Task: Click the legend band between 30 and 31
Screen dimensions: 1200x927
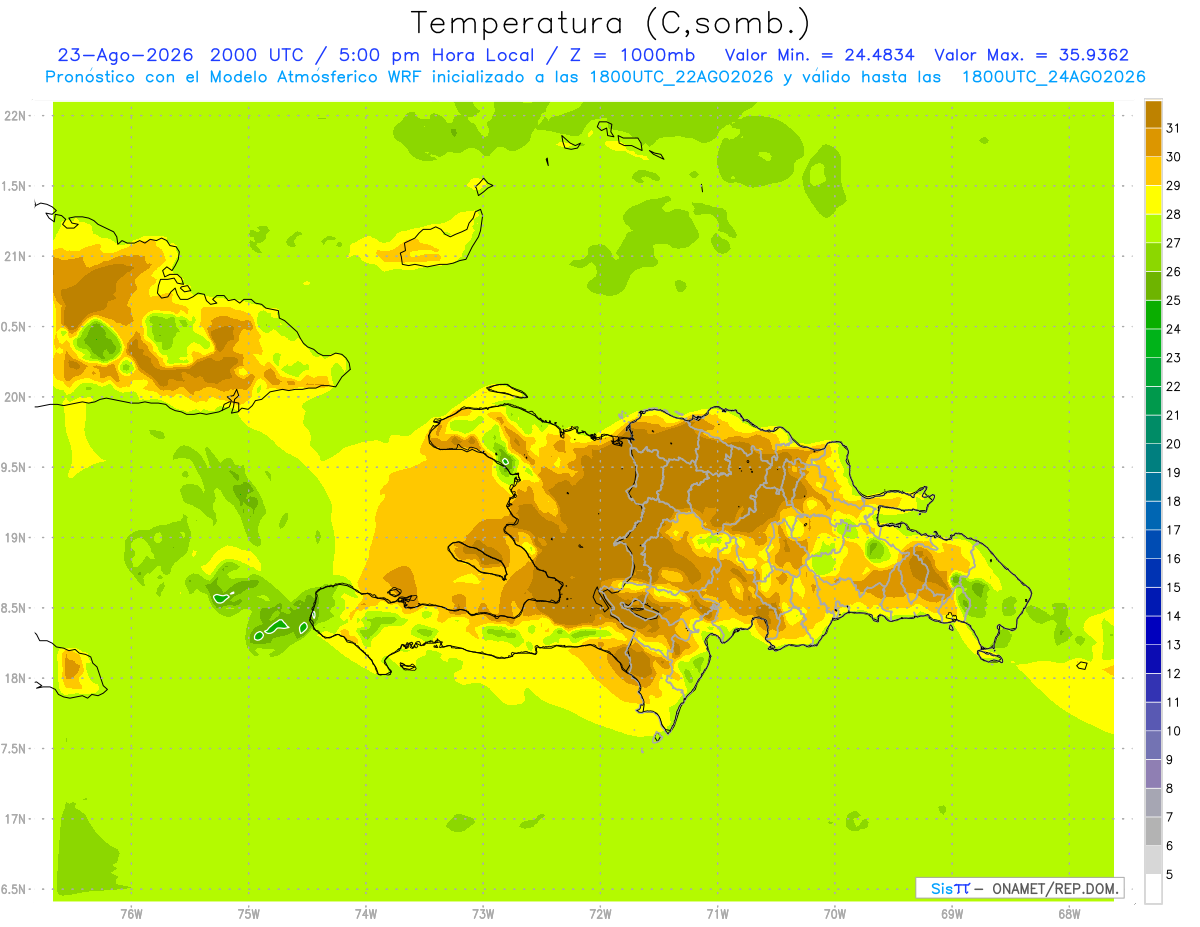Action: coord(1153,143)
